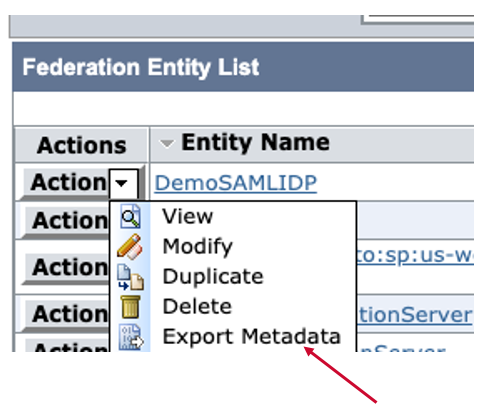
Task: Click the View magnifier icon
Action: [130, 217]
